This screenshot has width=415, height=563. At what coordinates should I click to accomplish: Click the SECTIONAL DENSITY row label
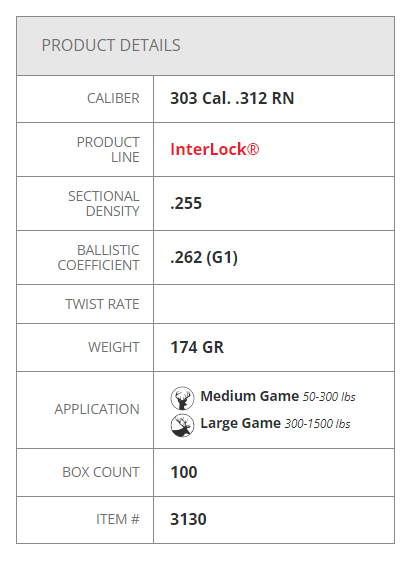(104, 204)
